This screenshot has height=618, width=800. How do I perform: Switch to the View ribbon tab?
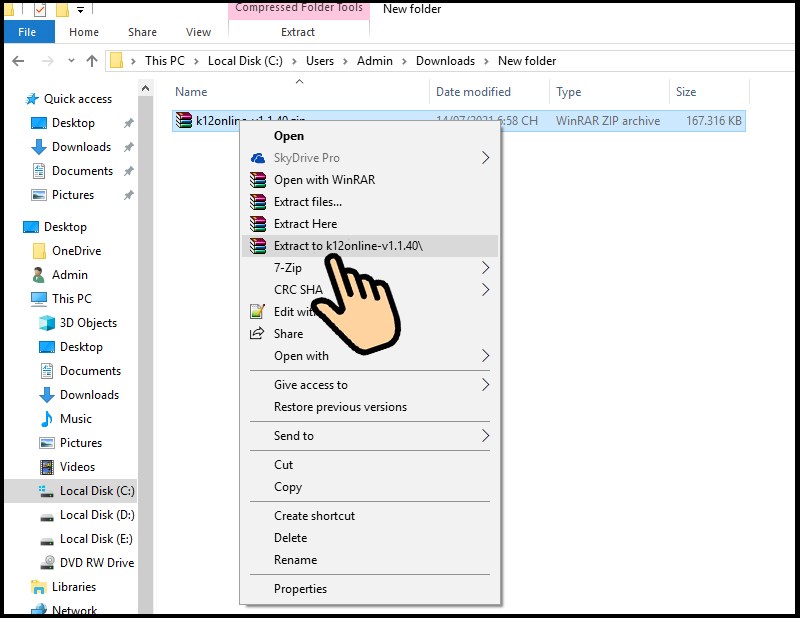pyautogui.click(x=198, y=32)
